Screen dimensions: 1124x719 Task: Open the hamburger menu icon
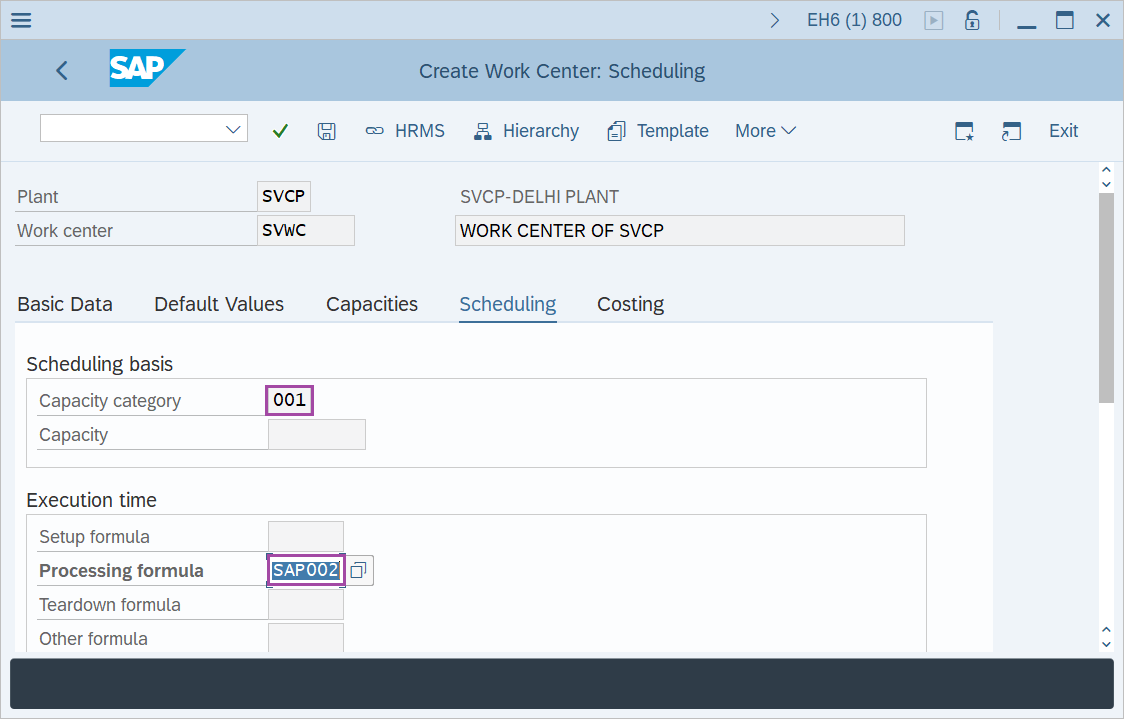click(20, 19)
